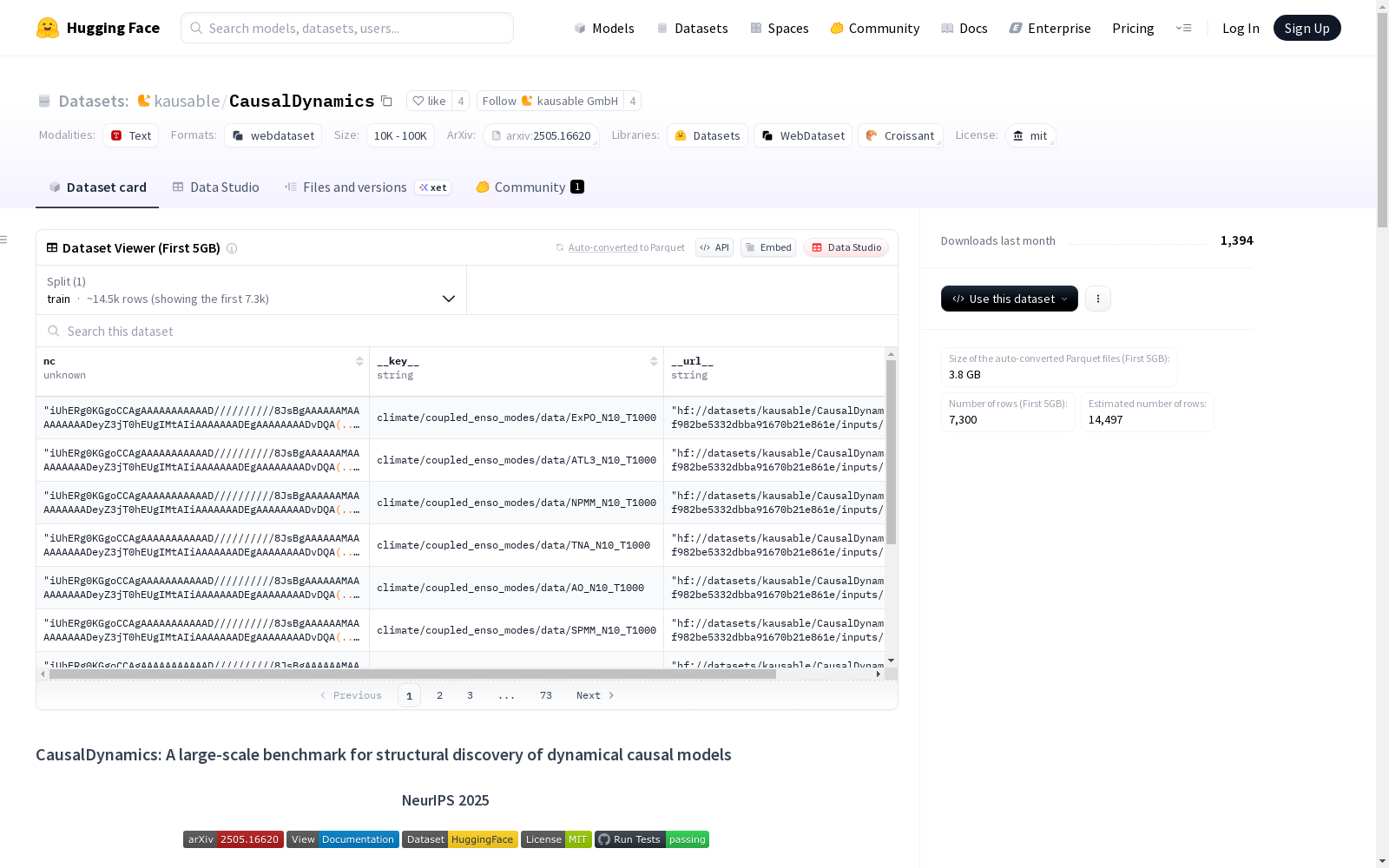Click Next page in pagination
This screenshot has width=1389, height=868.
tap(596, 695)
